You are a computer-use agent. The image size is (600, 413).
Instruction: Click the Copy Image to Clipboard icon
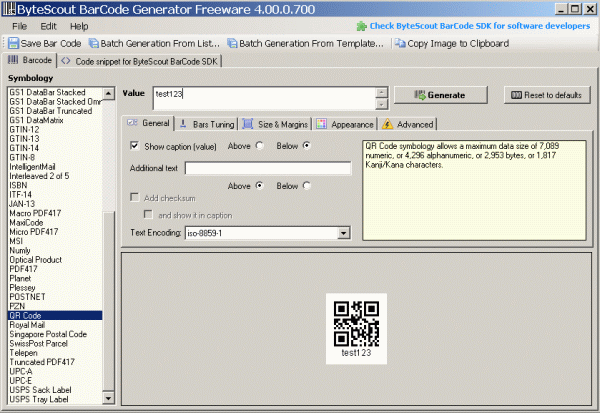pyautogui.click(x=400, y=43)
